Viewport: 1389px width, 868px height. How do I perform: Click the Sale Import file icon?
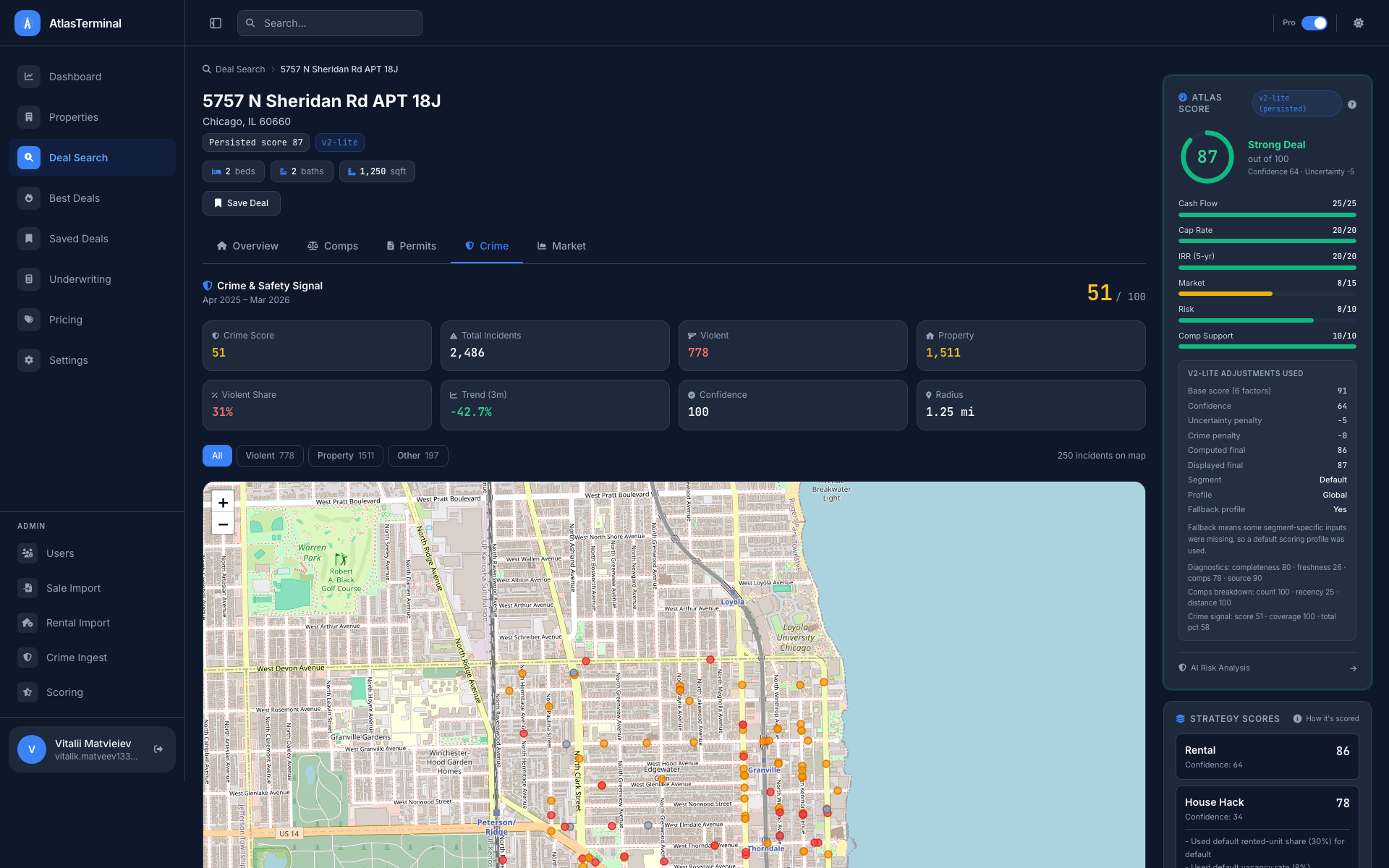click(27, 588)
